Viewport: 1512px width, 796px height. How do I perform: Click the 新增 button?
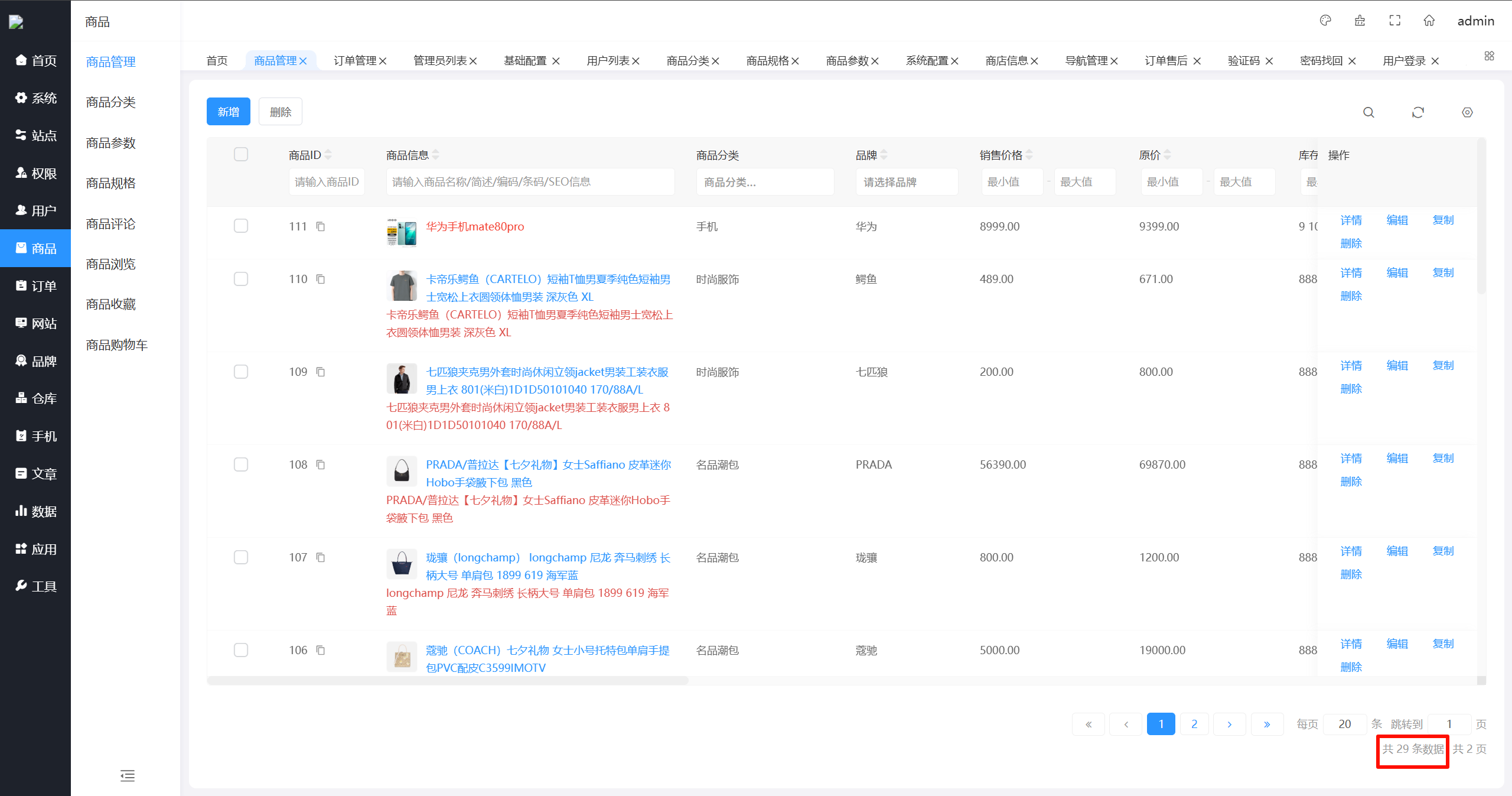pyautogui.click(x=229, y=112)
